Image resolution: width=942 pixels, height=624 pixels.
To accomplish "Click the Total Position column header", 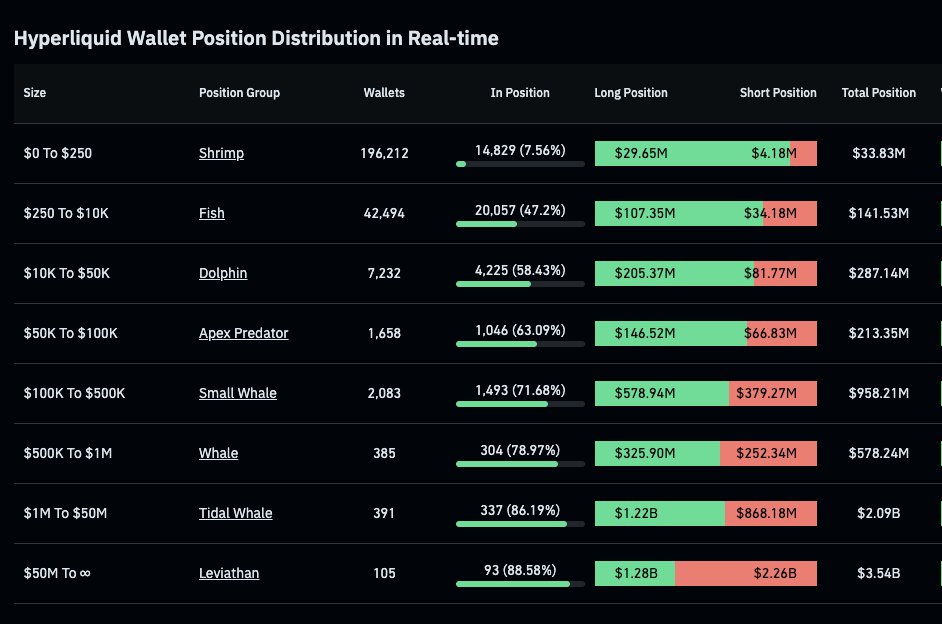I will click(x=878, y=93).
